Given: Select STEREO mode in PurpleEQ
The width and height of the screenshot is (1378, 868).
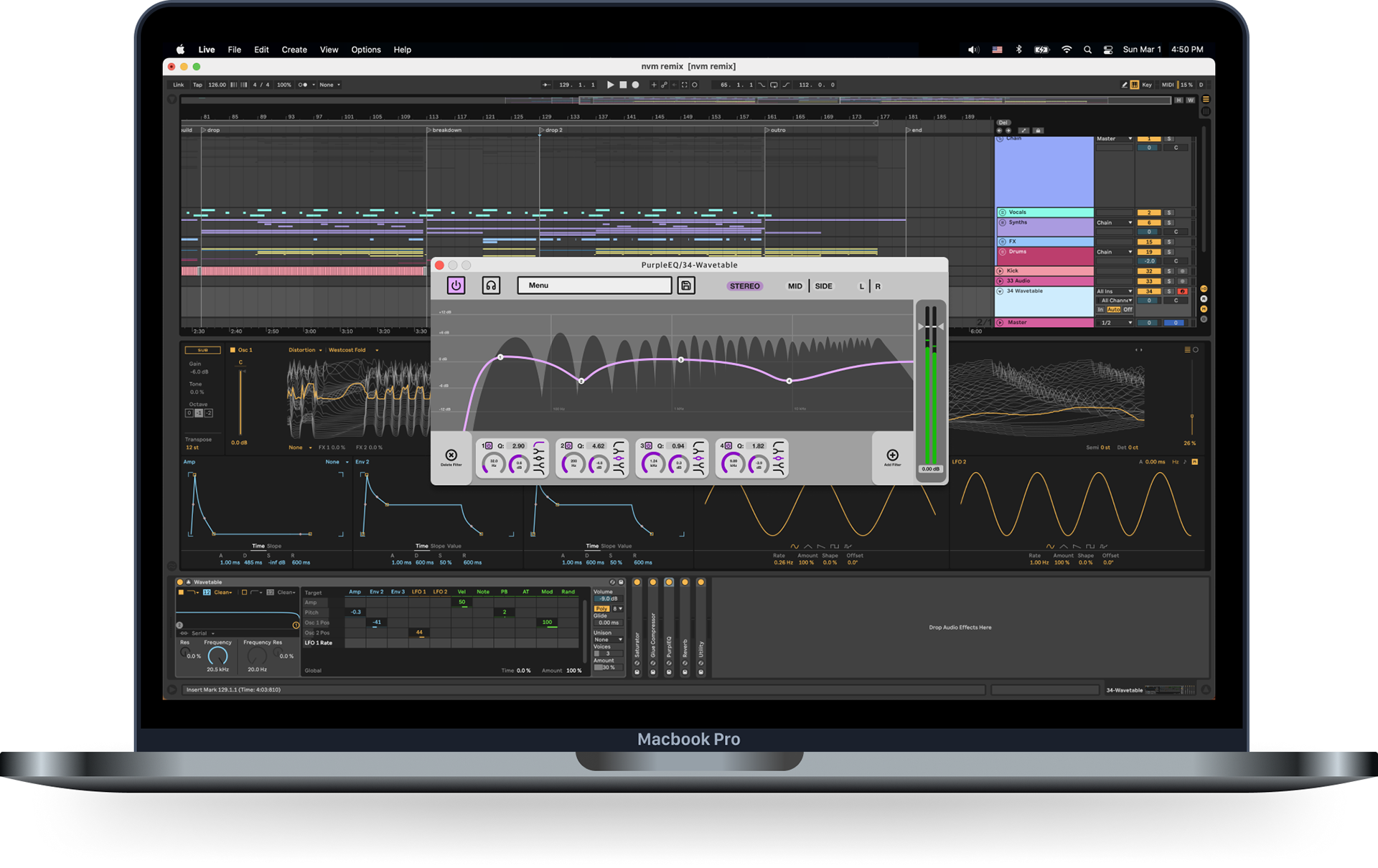Looking at the screenshot, I should (x=745, y=286).
